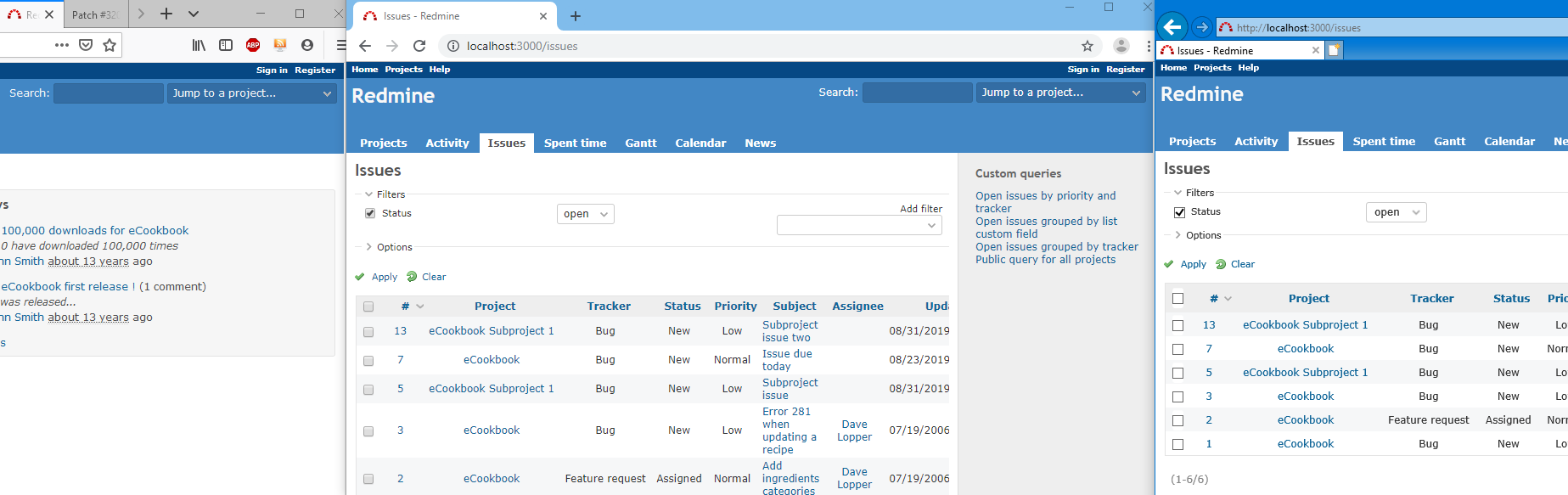Bookmark page with Chrome star icon
1568x495 pixels.
click(1087, 46)
